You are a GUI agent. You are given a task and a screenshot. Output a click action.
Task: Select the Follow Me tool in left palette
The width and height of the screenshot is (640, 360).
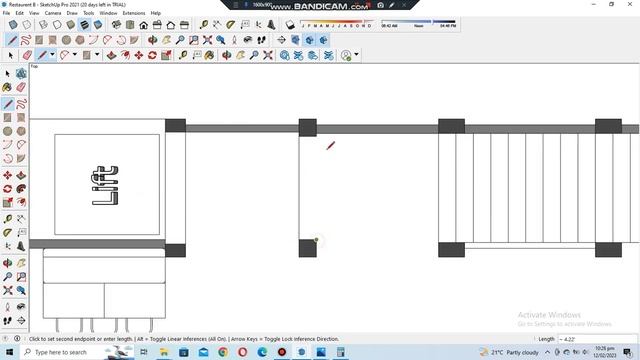(21, 189)
